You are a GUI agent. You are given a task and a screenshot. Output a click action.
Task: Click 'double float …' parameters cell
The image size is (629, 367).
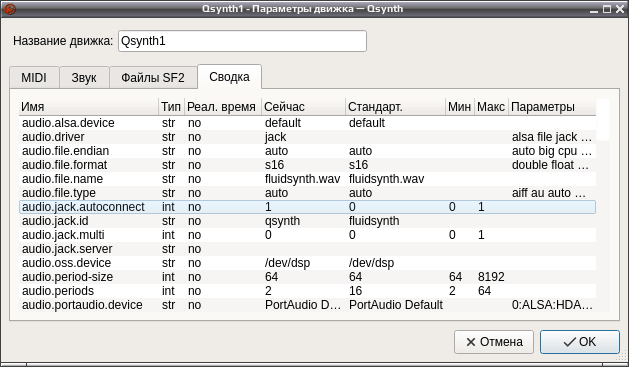tap(550, 165)
